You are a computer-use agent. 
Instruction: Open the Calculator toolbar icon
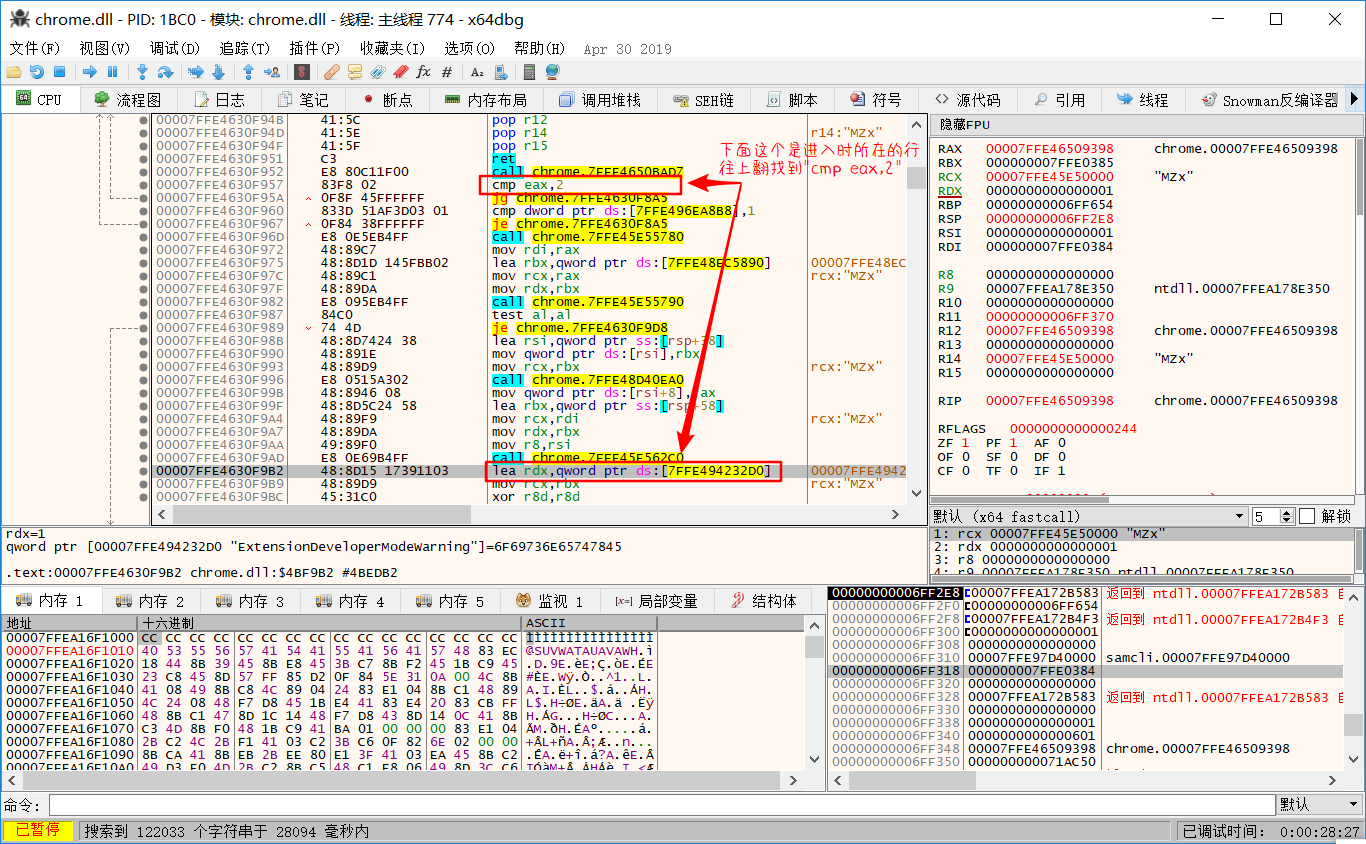point(530,72)
